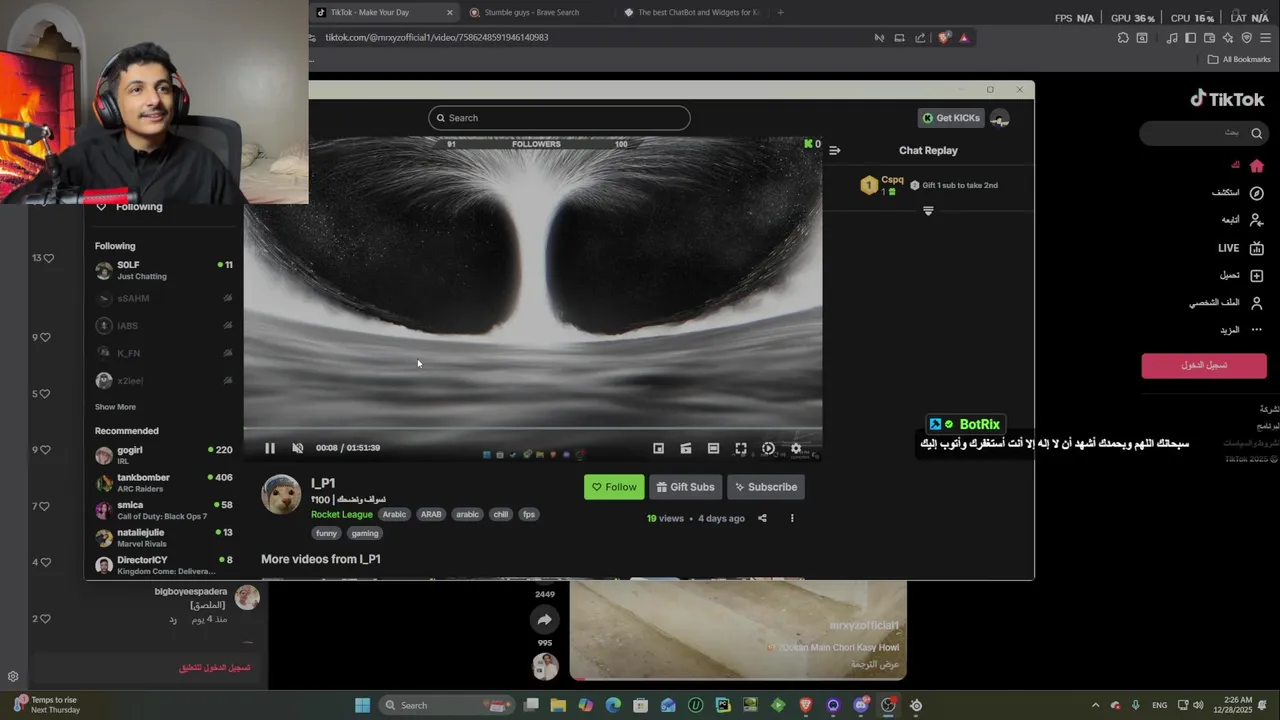Select the 'gaming' tag

coord(365,533)
